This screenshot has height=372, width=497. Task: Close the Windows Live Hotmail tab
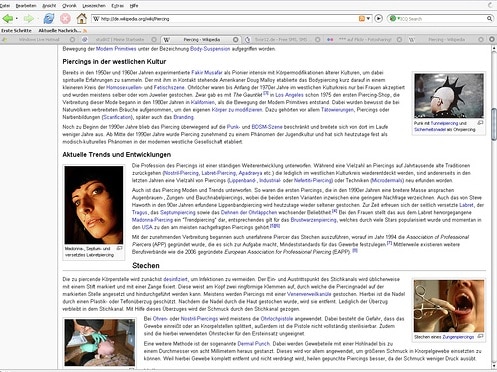[x=72, y=39]
